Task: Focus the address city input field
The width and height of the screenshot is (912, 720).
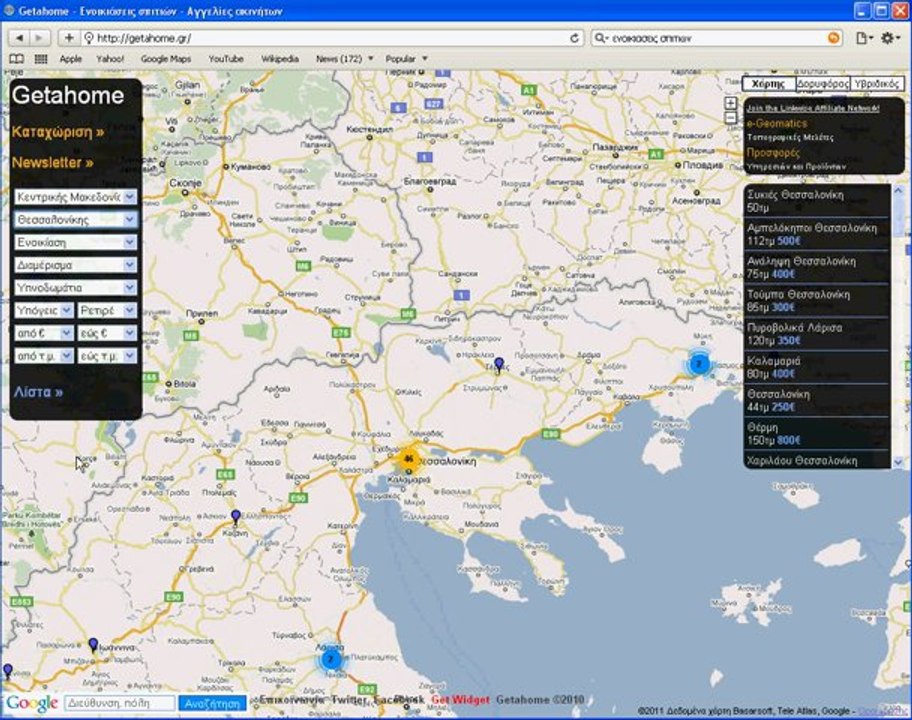Action: click(x=119, y=704)
